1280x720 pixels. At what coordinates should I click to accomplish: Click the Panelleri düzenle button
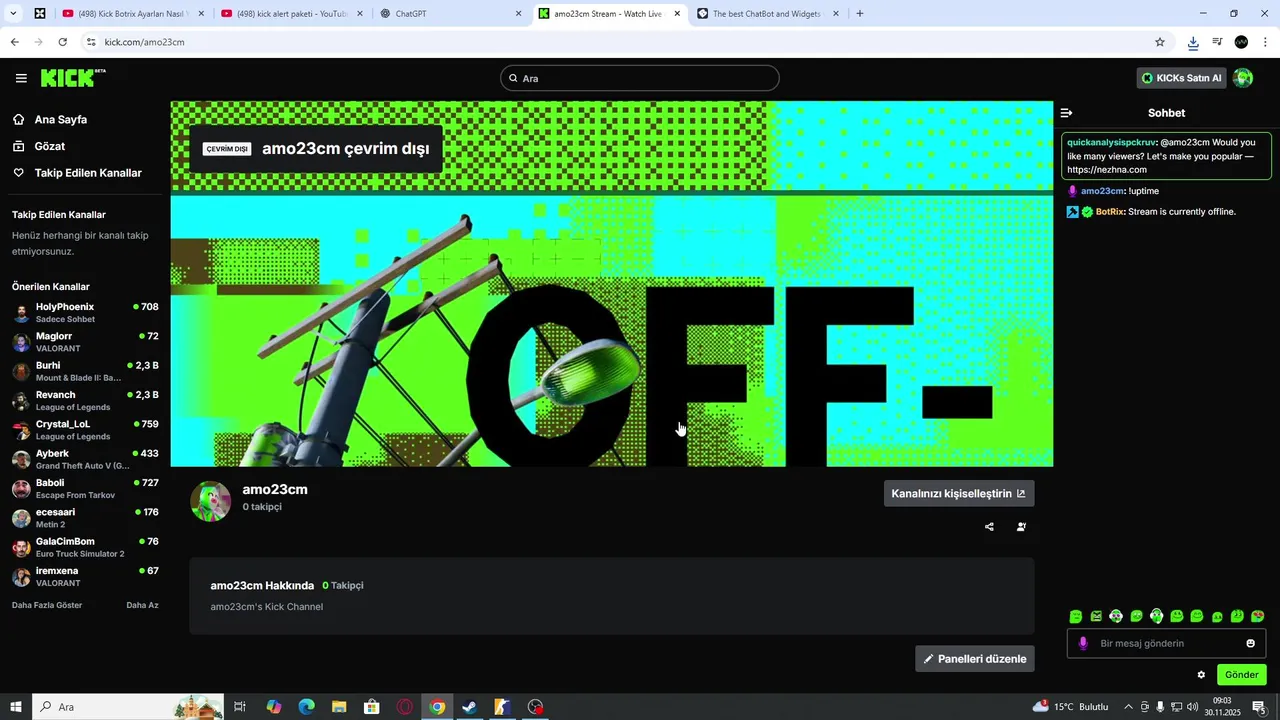pos(975,659)
